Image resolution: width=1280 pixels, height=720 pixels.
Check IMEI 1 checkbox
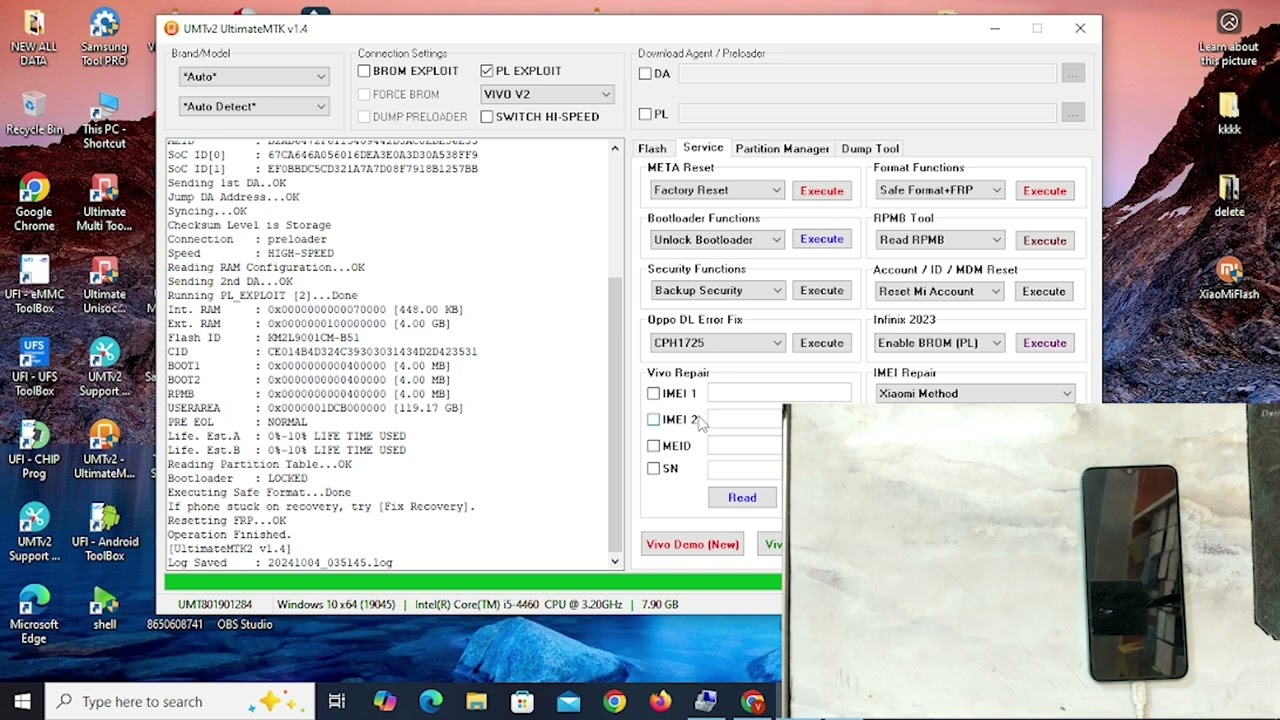click(654, 394)
